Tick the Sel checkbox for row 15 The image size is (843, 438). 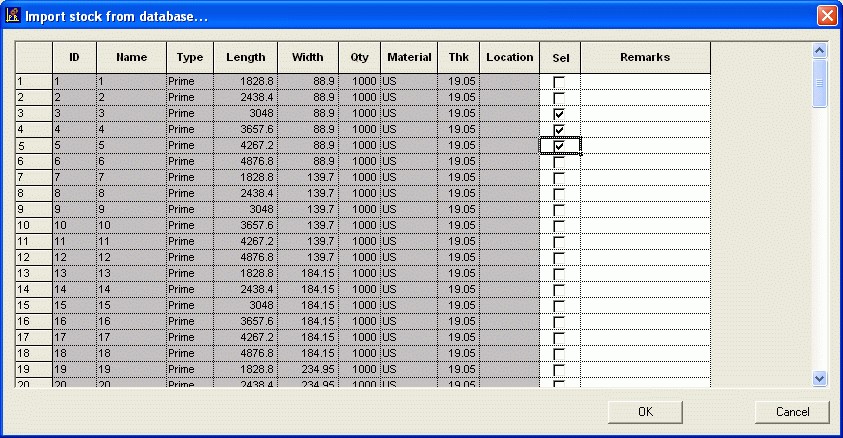pyautogui.click(x=559, y=306)
